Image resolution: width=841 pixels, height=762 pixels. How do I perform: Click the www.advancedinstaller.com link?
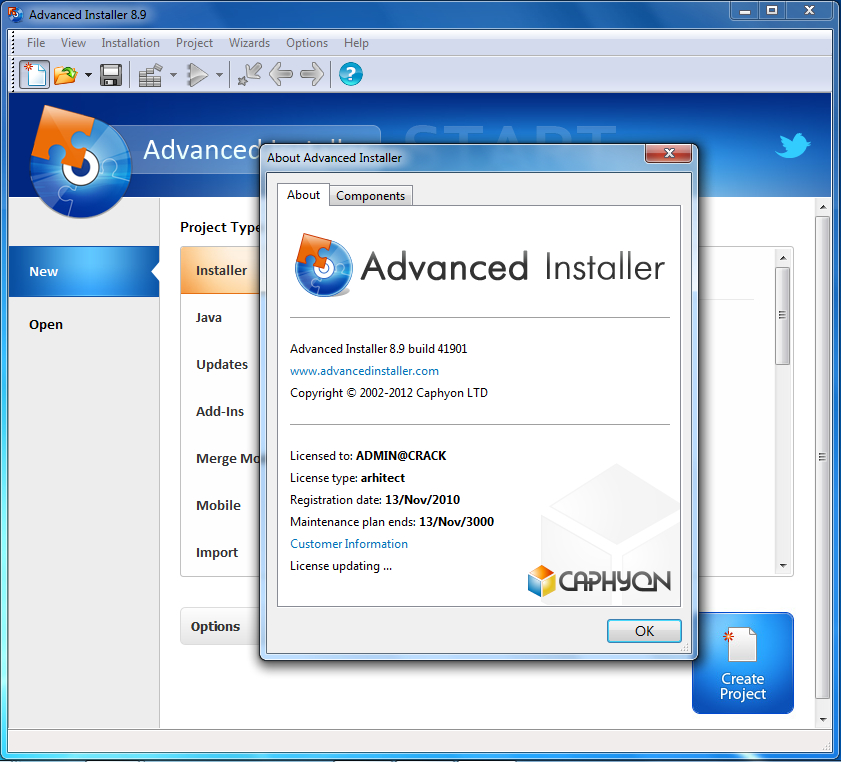point(363,370)
